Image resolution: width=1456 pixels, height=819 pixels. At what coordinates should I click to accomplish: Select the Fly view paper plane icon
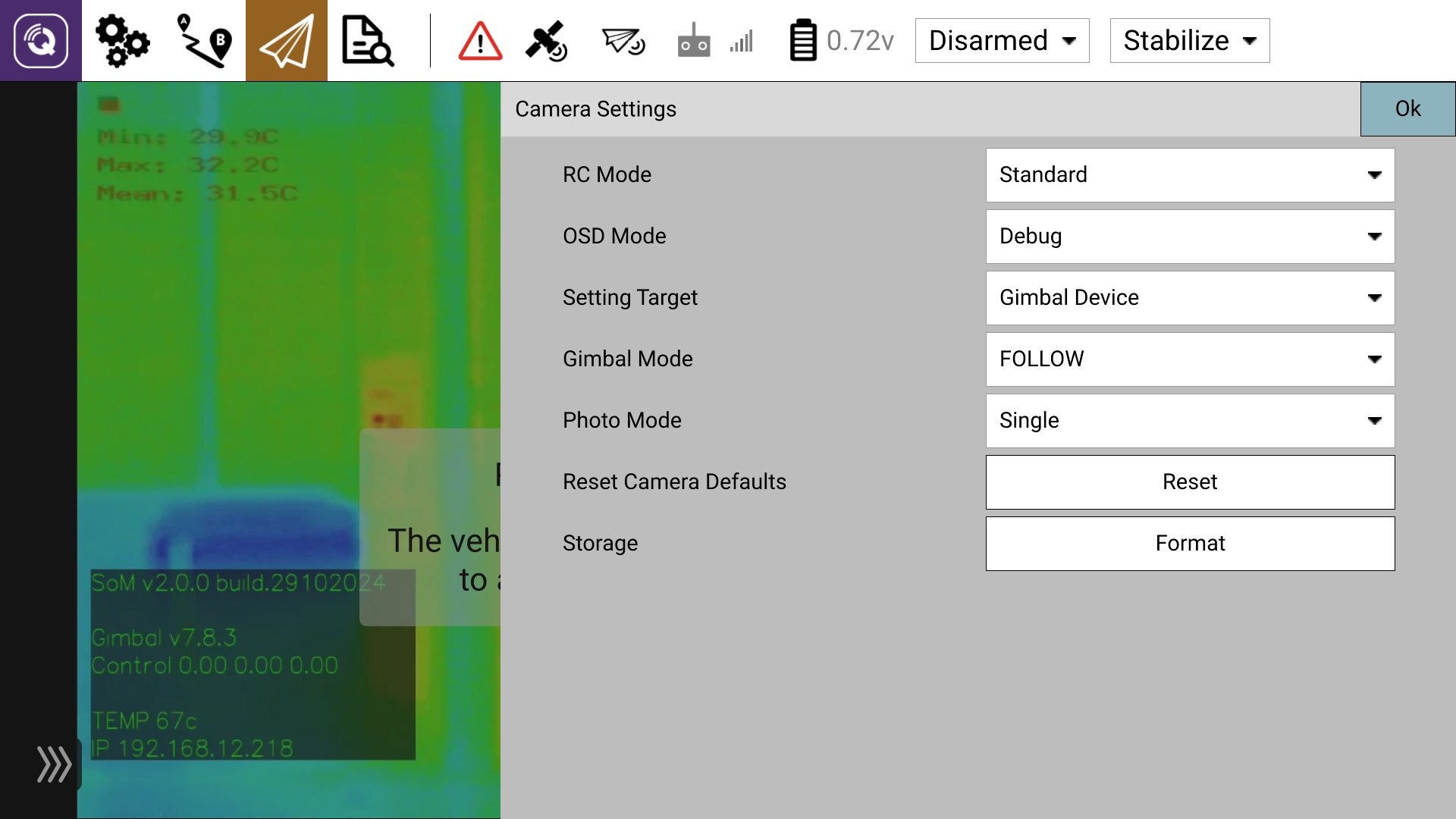pyautogui.click(x=286, y=41)
